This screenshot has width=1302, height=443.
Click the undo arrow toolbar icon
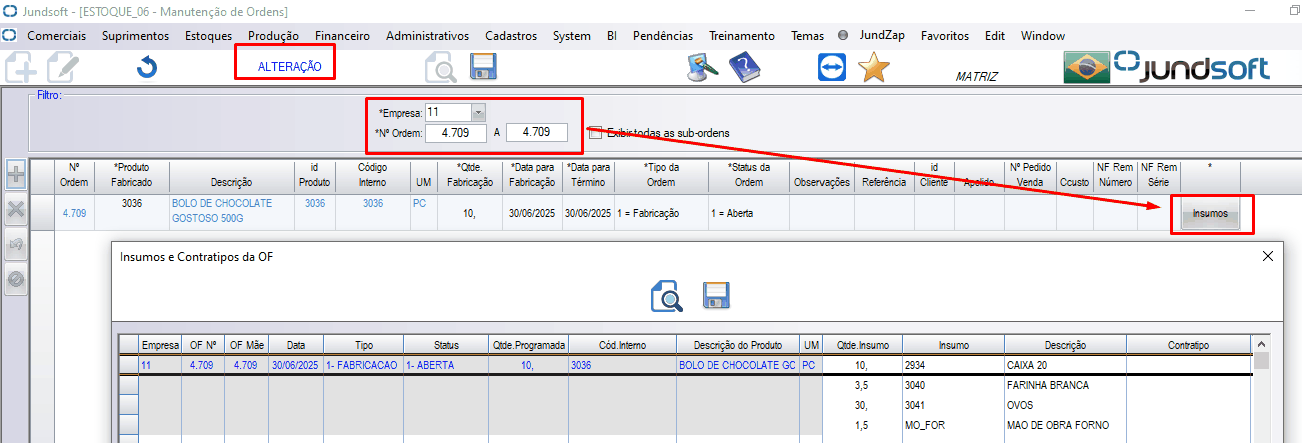pyautogui.click(x=147, y=68)
